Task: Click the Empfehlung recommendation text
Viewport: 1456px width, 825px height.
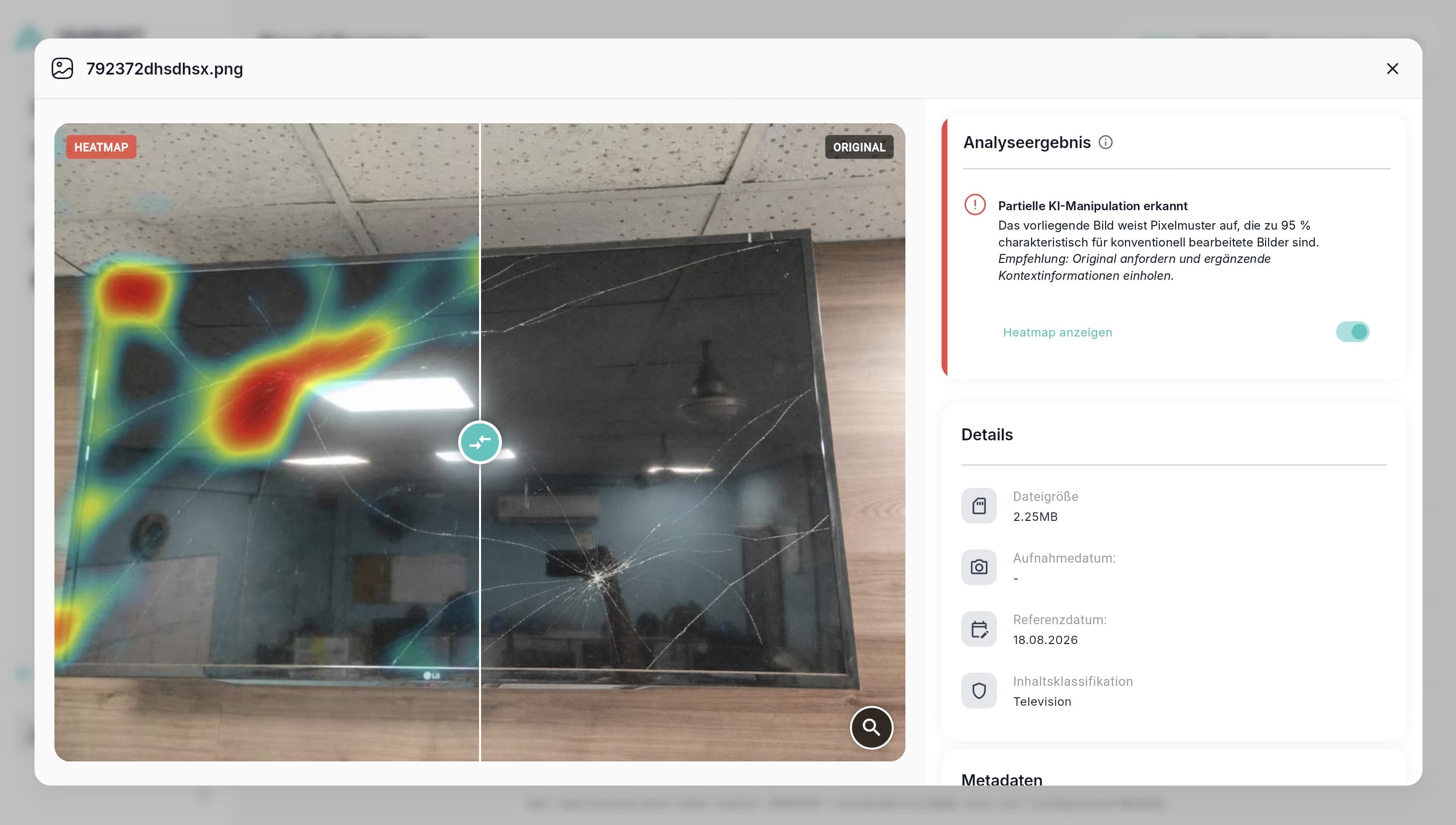Action: pos(1134,267)
